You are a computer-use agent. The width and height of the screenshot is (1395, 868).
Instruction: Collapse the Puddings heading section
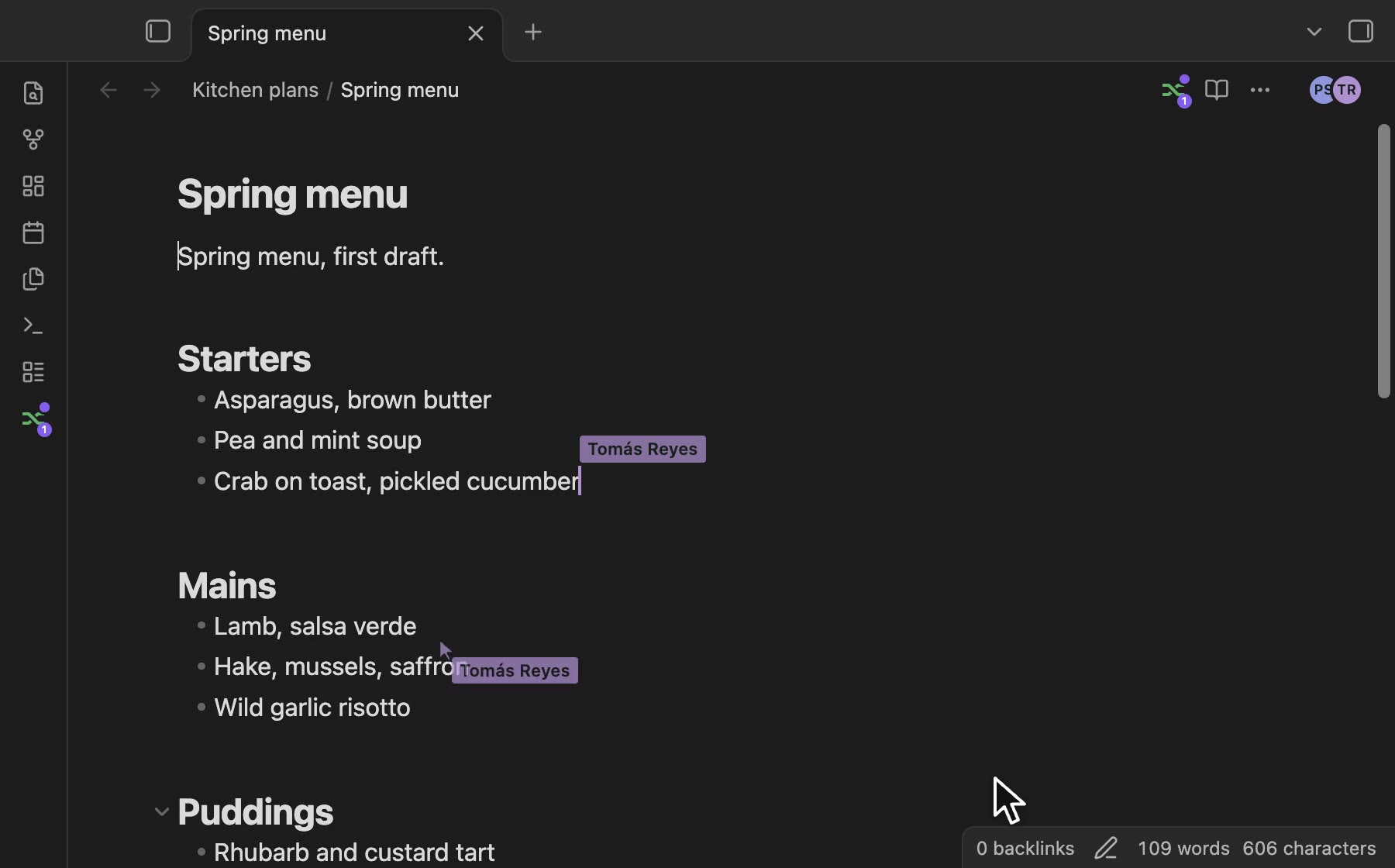point(161,812)
